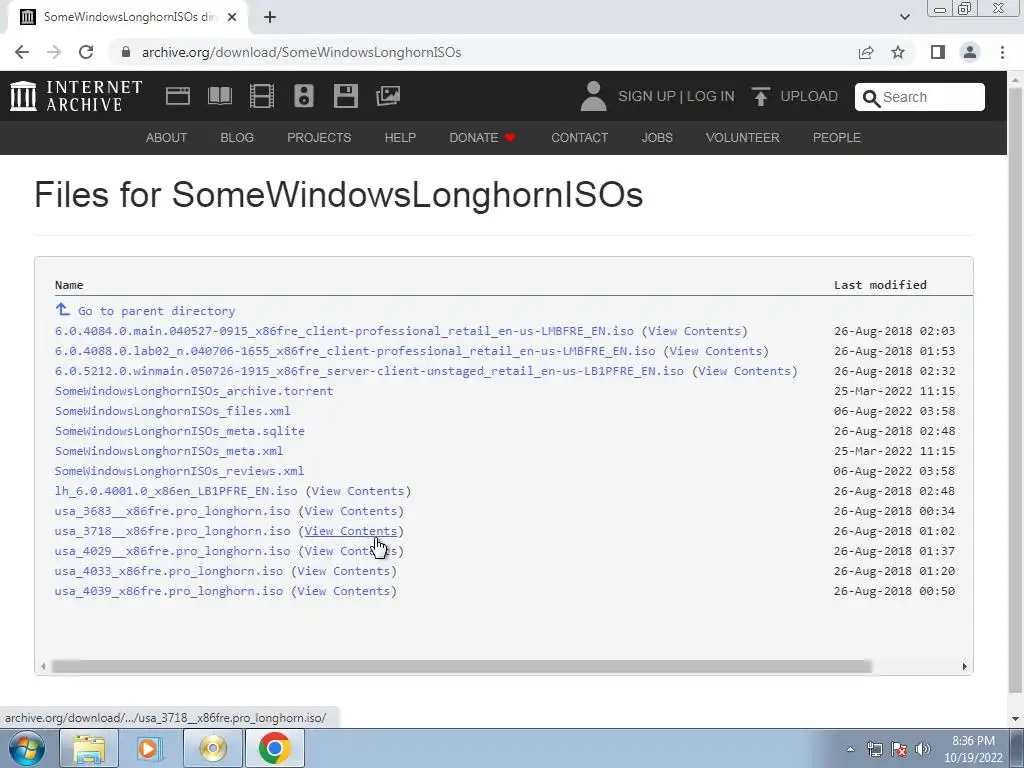Open the BLOG menu item
The image size is (1024, 768).
pyautogui.click(x=237, y=138)
